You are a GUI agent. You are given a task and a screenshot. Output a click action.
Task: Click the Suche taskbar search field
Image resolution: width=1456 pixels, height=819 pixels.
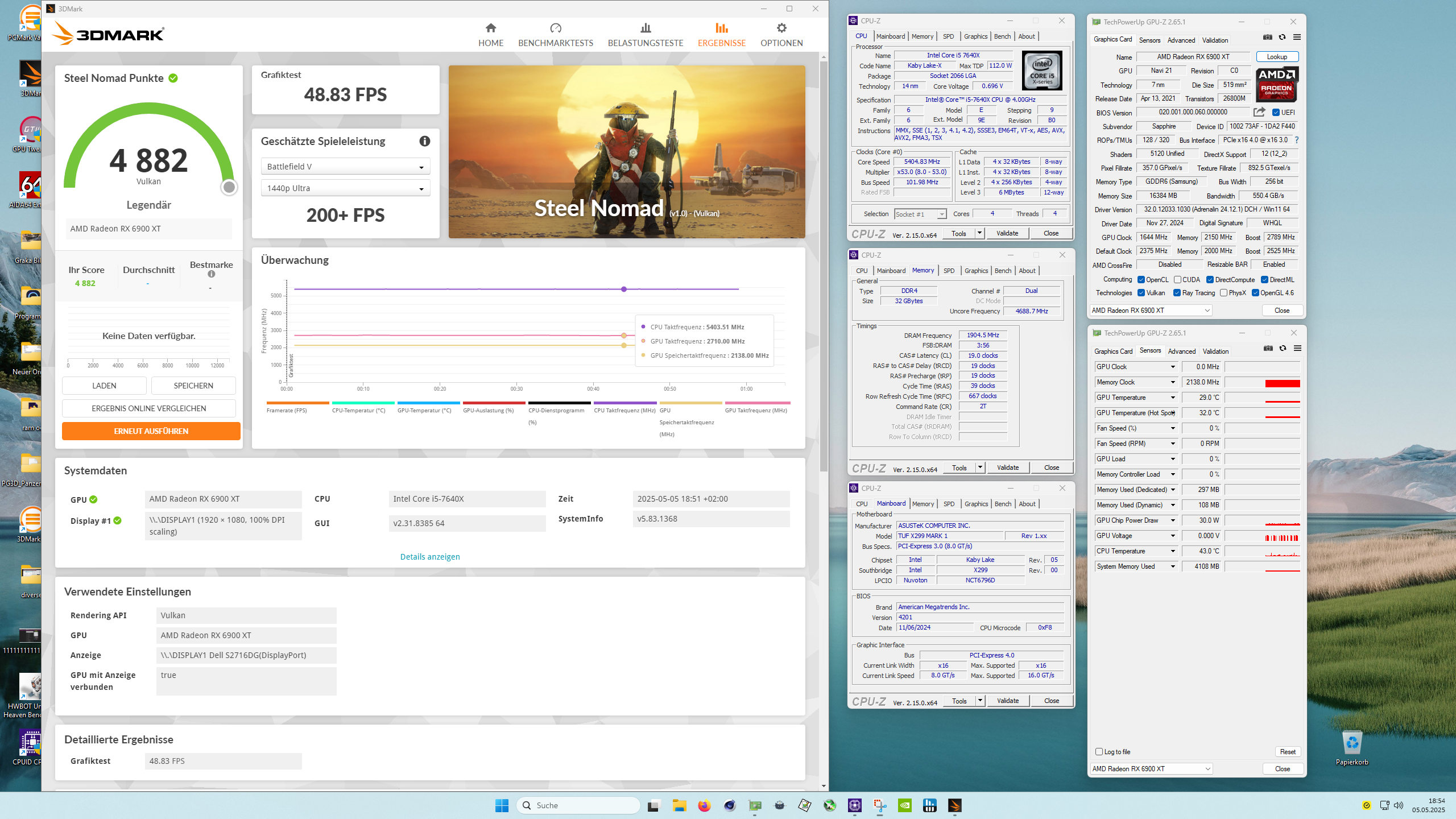(x=578, y=805)
